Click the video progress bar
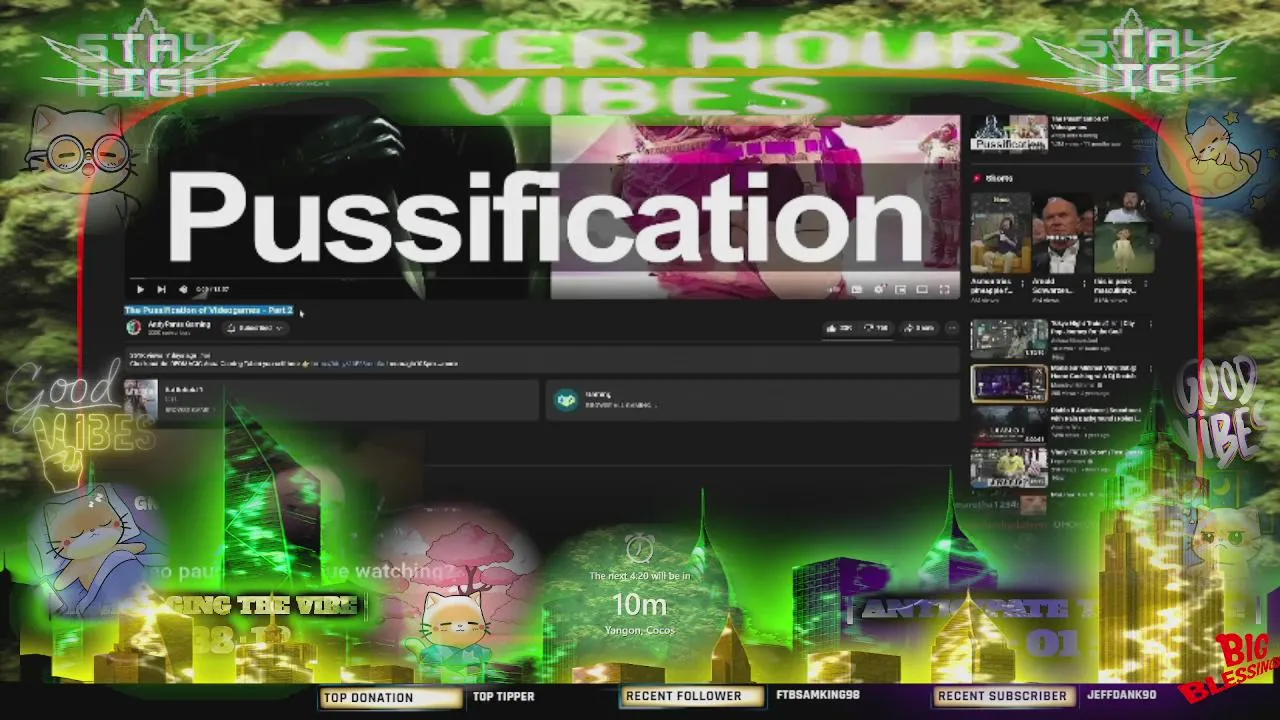The image size is (1280, 720). [x=541, y=279]
